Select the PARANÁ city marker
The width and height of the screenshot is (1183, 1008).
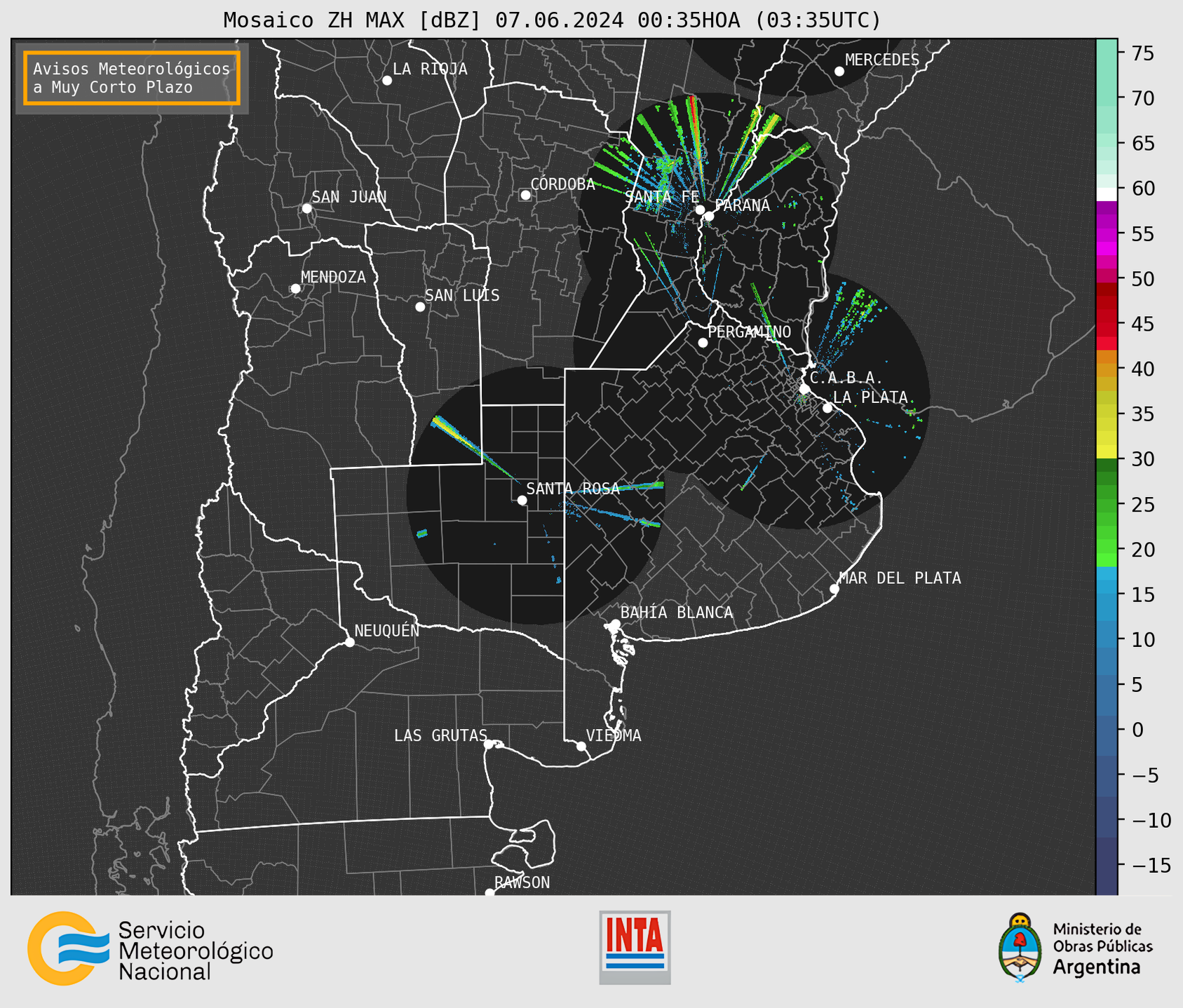click(x=709, y=216)
